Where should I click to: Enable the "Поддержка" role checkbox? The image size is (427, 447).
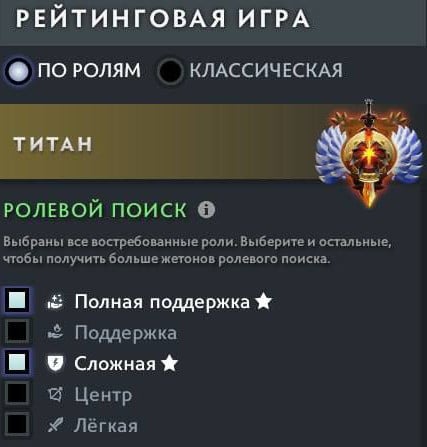point(17,331)
